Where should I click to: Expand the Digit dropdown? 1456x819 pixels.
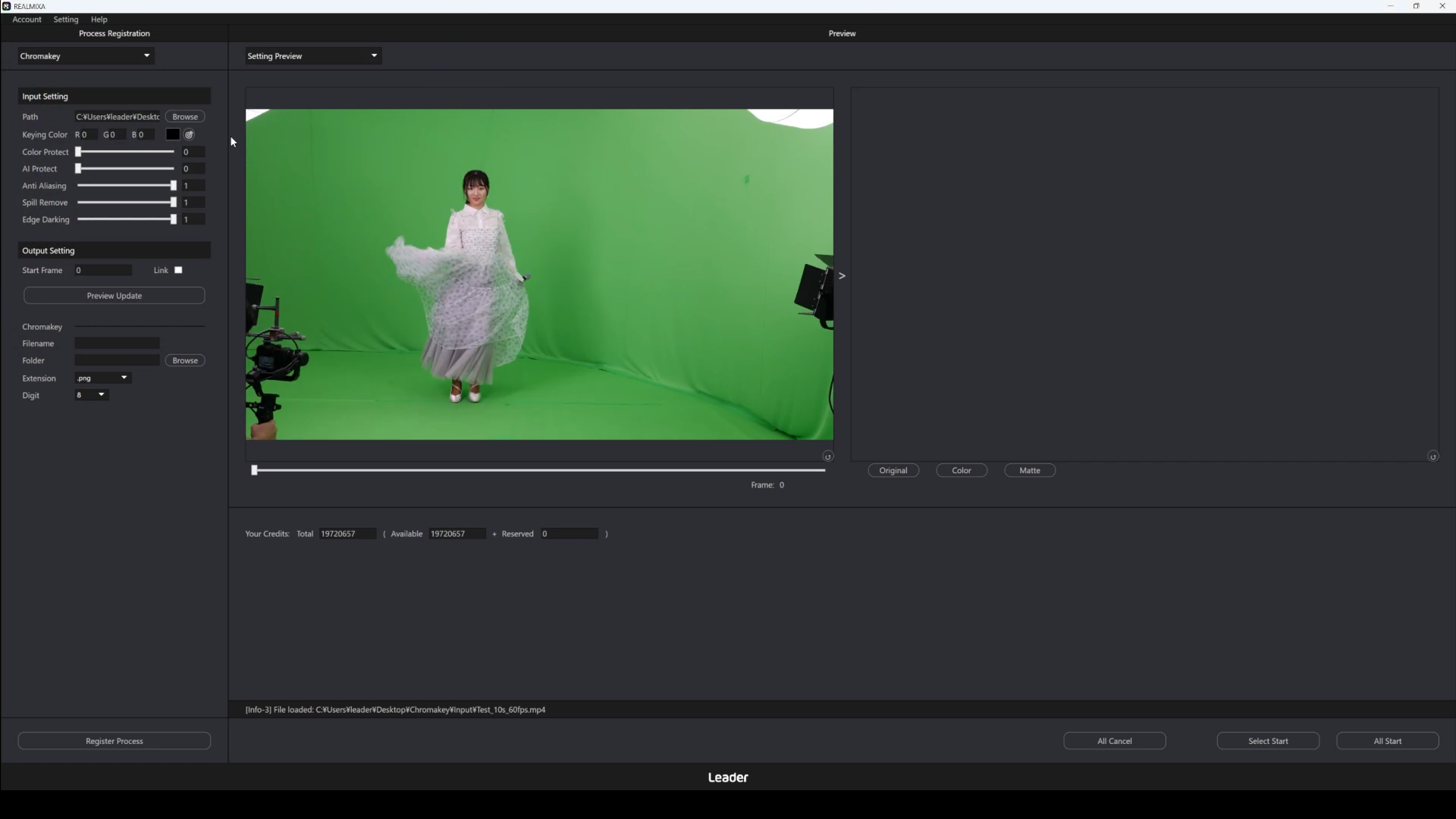pyautogui.click(x=92, y=395)
